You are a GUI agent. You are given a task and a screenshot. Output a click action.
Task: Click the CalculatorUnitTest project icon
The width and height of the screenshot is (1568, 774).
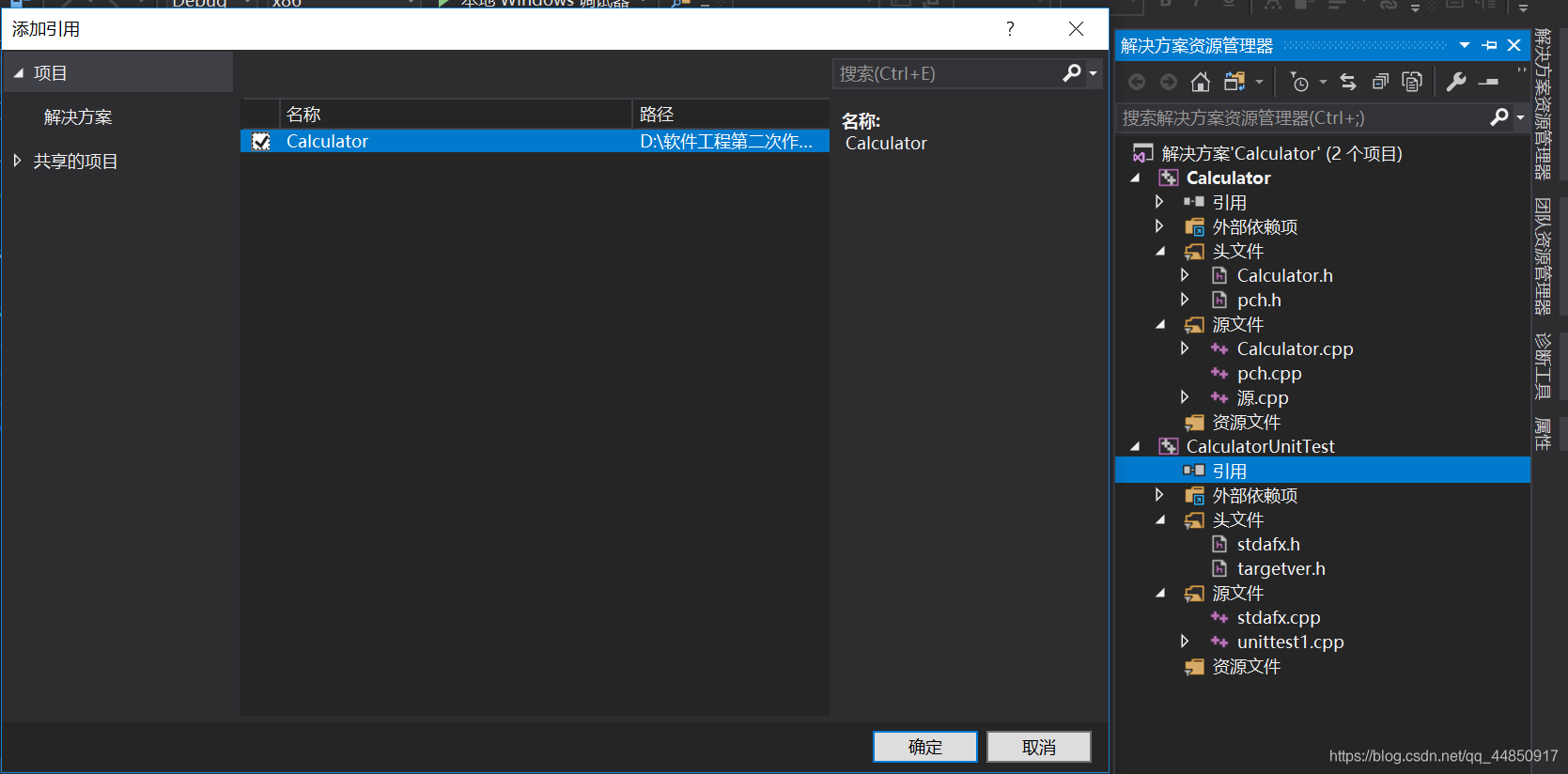[x=1169, y=446]
